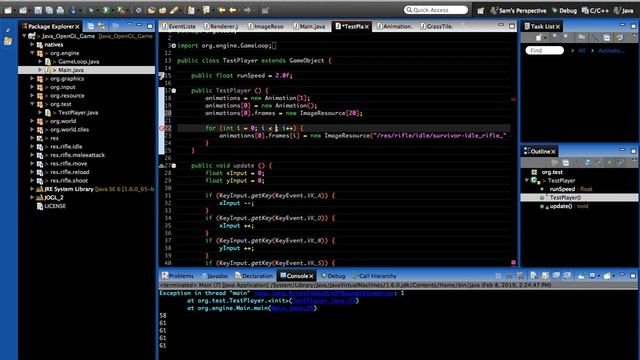Close the TestPla editor tab
The height and width of the screenshot is (360, 640).
(367, 27)
